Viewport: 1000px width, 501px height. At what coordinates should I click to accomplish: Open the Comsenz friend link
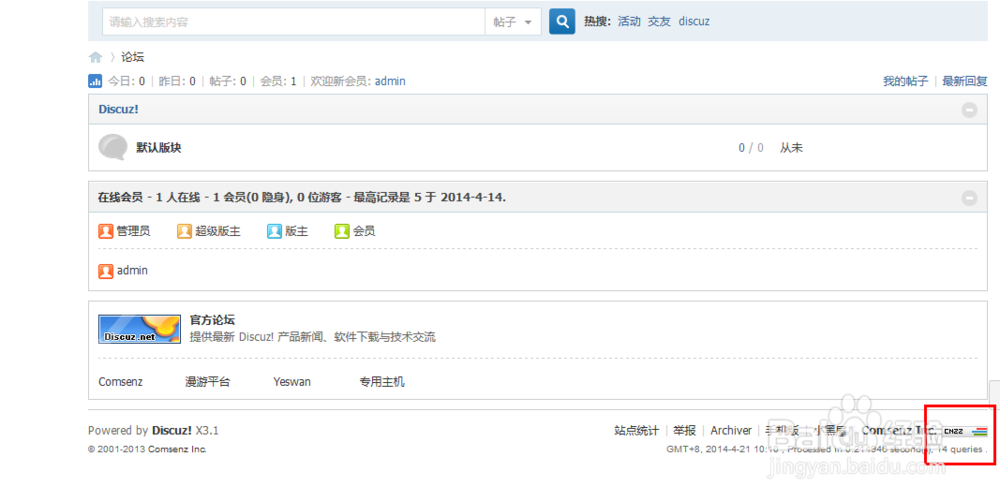(121, 382)
